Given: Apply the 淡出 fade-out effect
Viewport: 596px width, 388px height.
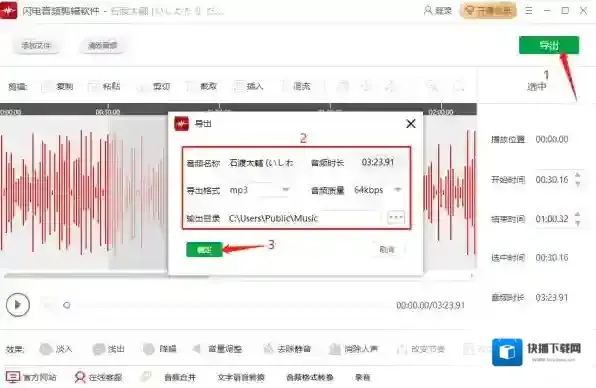Looking at the screenshot, I should click(108, 348).
